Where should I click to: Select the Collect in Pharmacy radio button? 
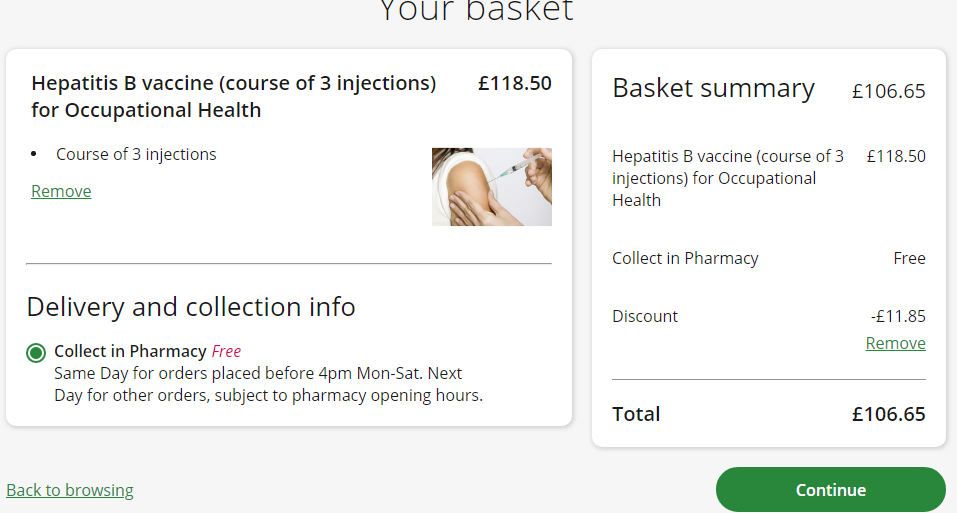tap(37, 352)
